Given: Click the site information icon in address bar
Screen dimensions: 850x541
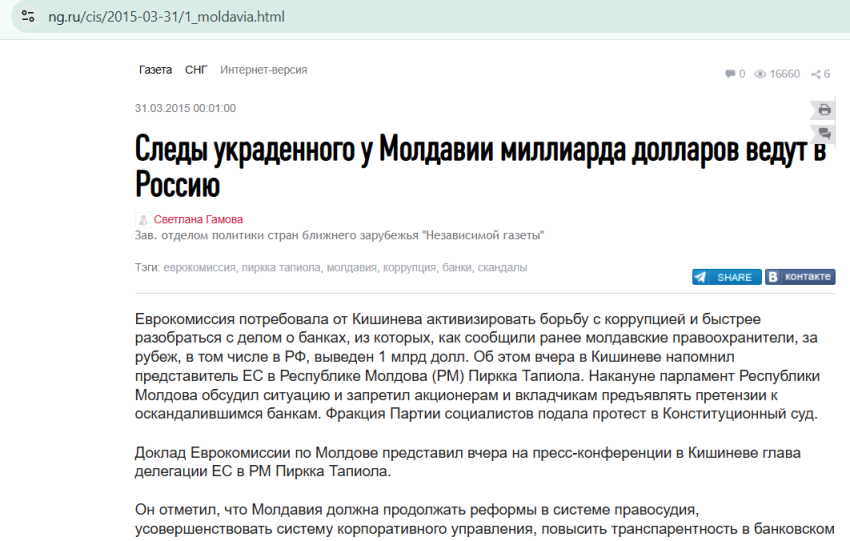Looking at the screenshot, I should [x=28, y=17].
